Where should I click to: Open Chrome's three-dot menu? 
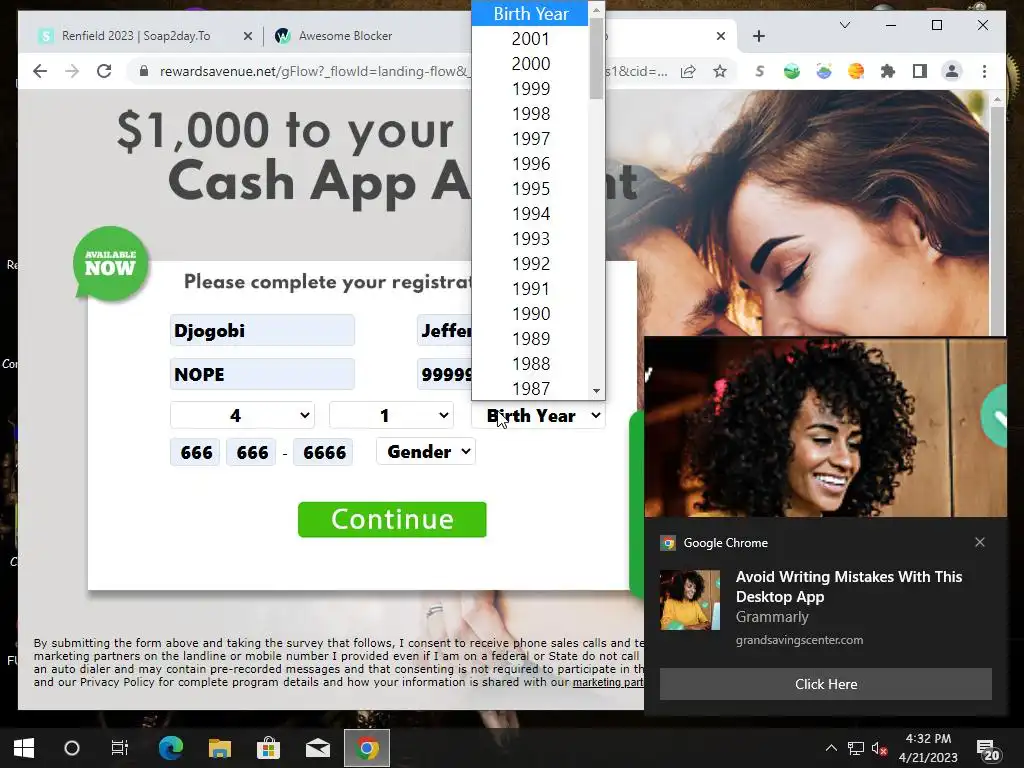click(x=984, y=71)
